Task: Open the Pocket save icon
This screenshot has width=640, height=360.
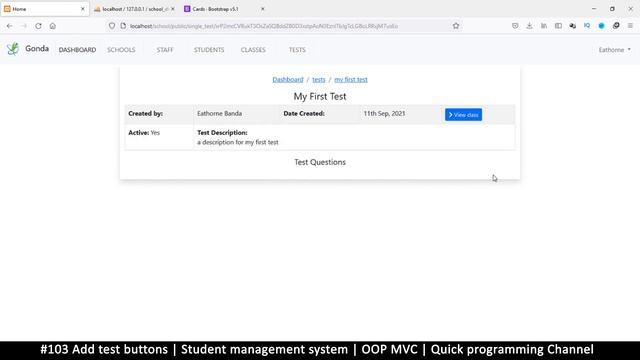Action: pyautogui.click(x=515, y=26)
